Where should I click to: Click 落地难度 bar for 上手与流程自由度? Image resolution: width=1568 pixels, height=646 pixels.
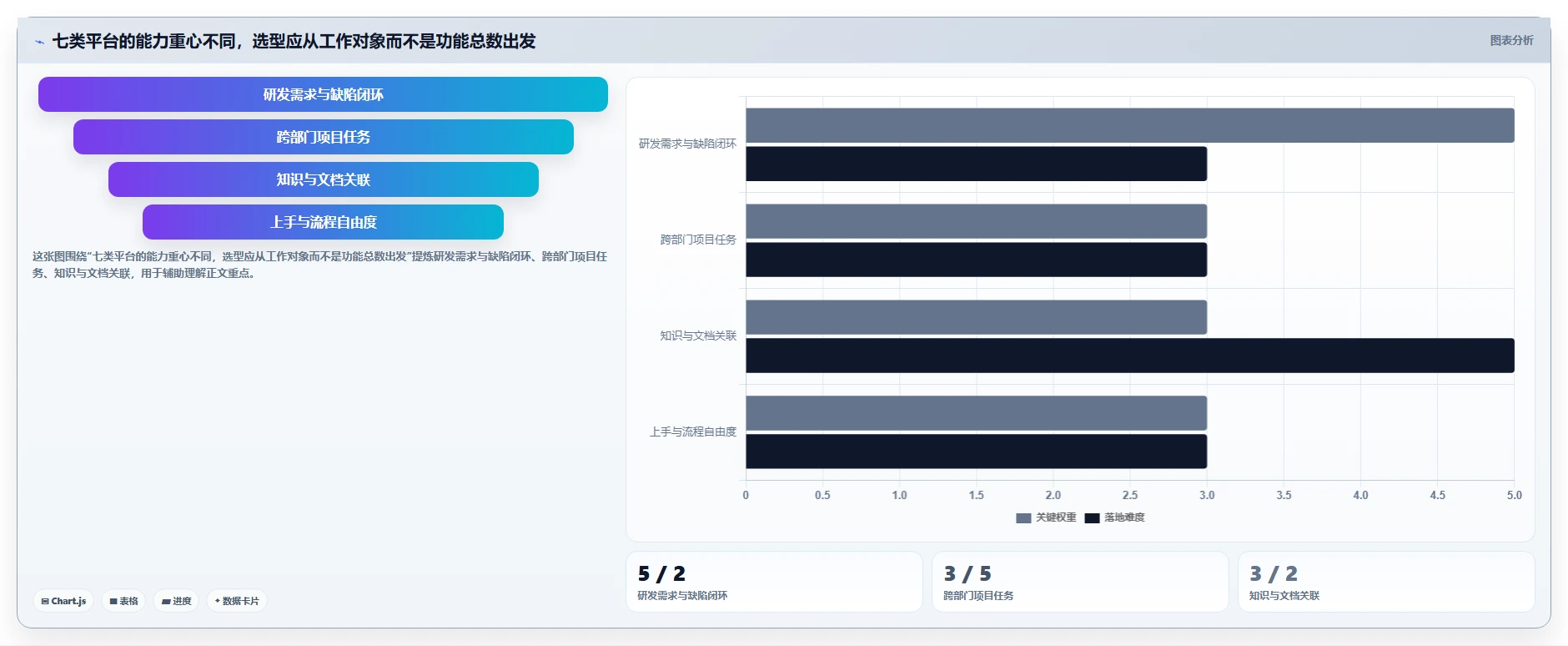tap(976, 452)
